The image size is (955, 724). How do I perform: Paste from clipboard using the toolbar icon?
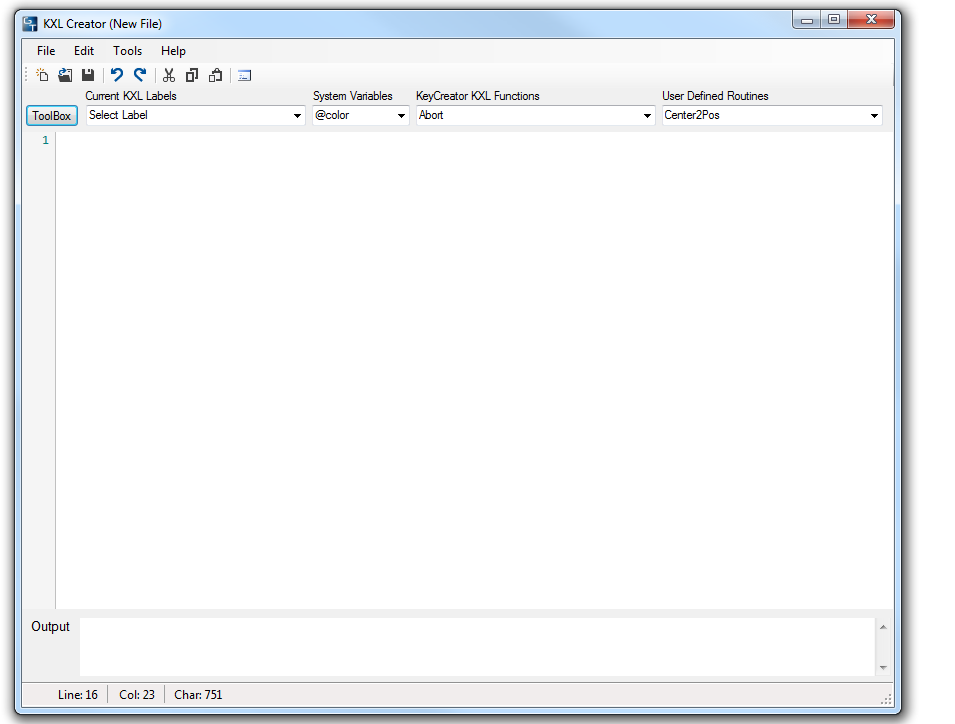click(x=215, y=75)
